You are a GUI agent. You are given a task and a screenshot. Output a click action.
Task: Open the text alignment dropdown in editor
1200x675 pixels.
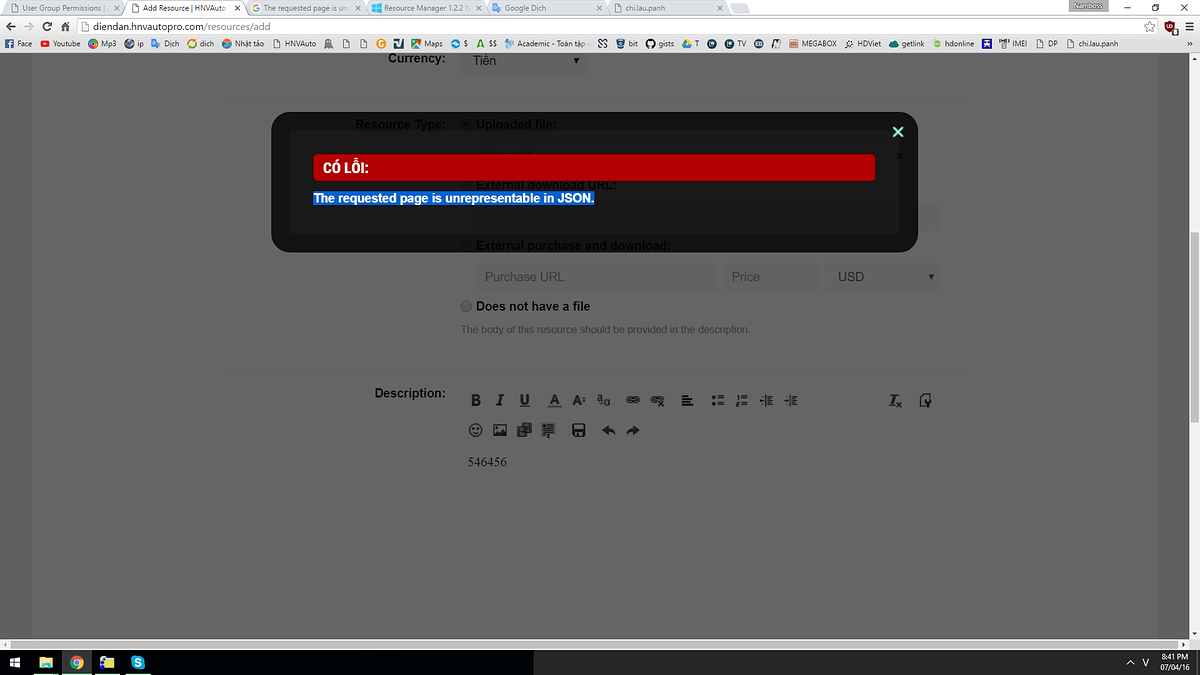click(x=687, y=401)
